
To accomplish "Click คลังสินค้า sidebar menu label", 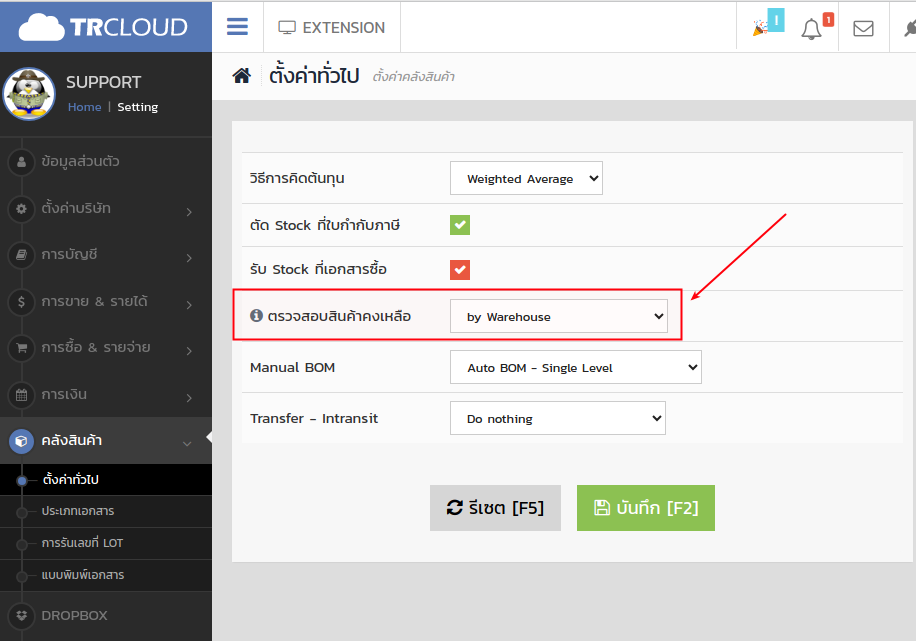I will click(71, 440).
